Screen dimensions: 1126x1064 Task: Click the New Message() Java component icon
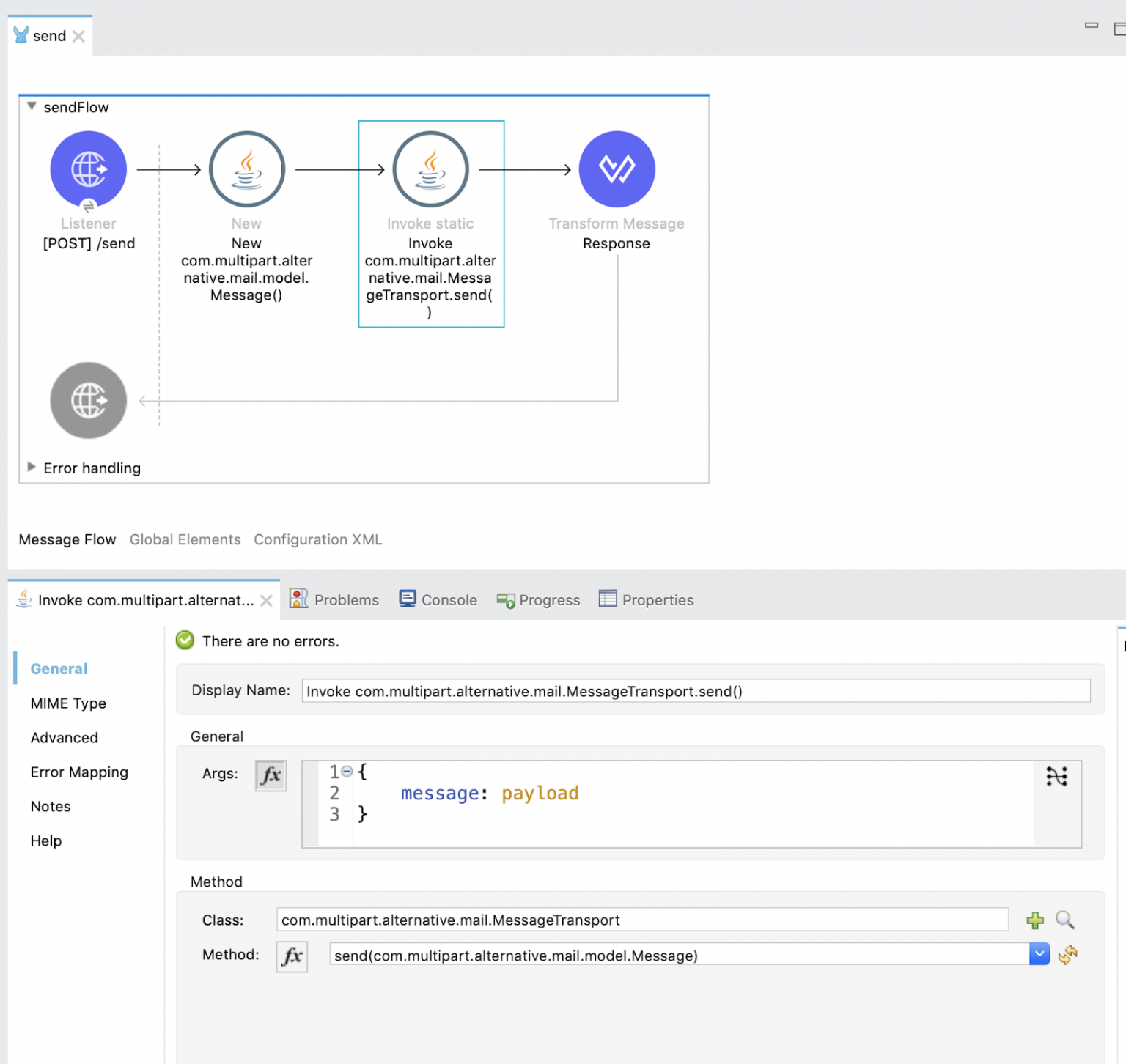pos(246,168)
